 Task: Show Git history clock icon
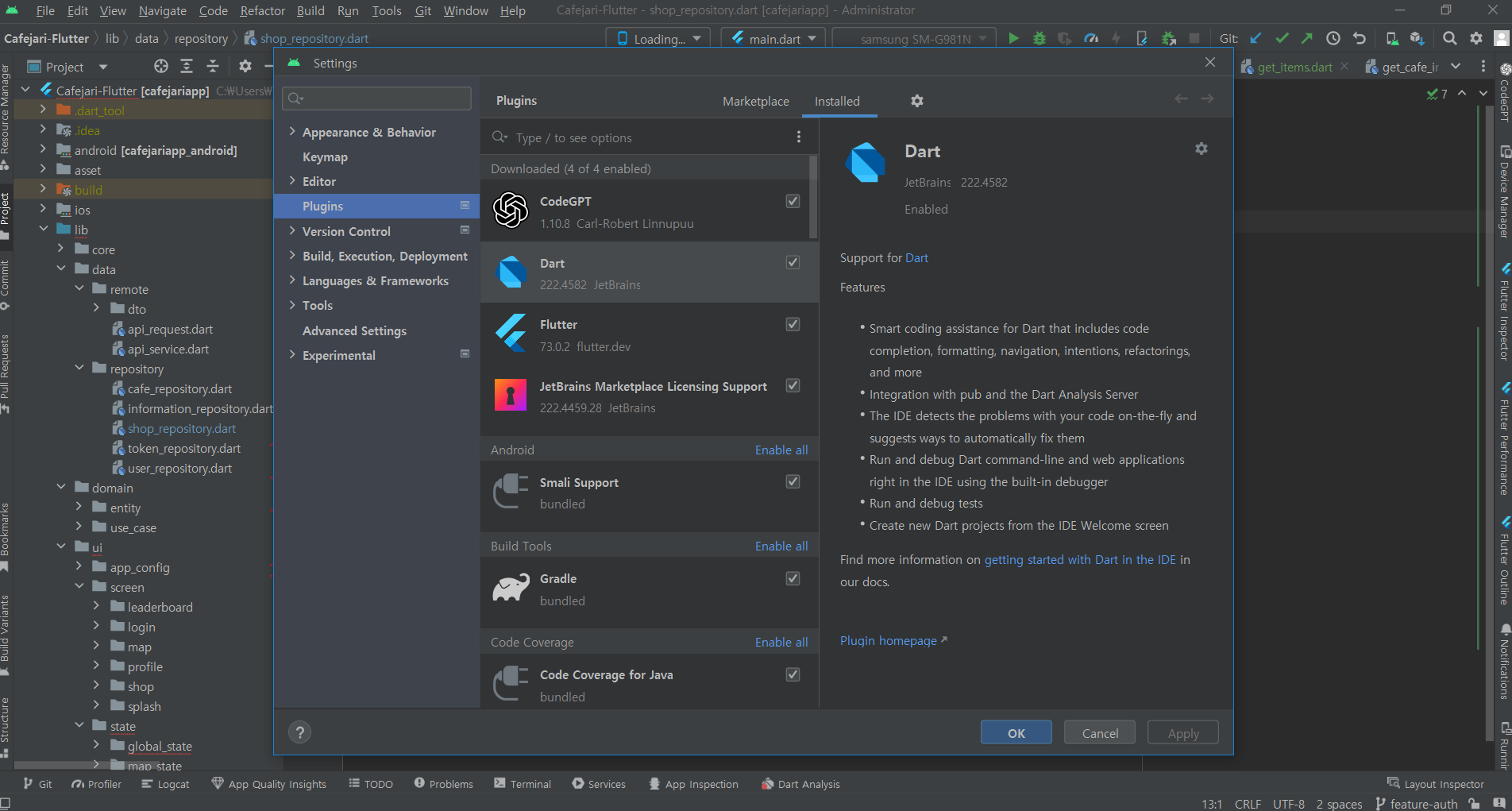click(x=1333, y=38)
